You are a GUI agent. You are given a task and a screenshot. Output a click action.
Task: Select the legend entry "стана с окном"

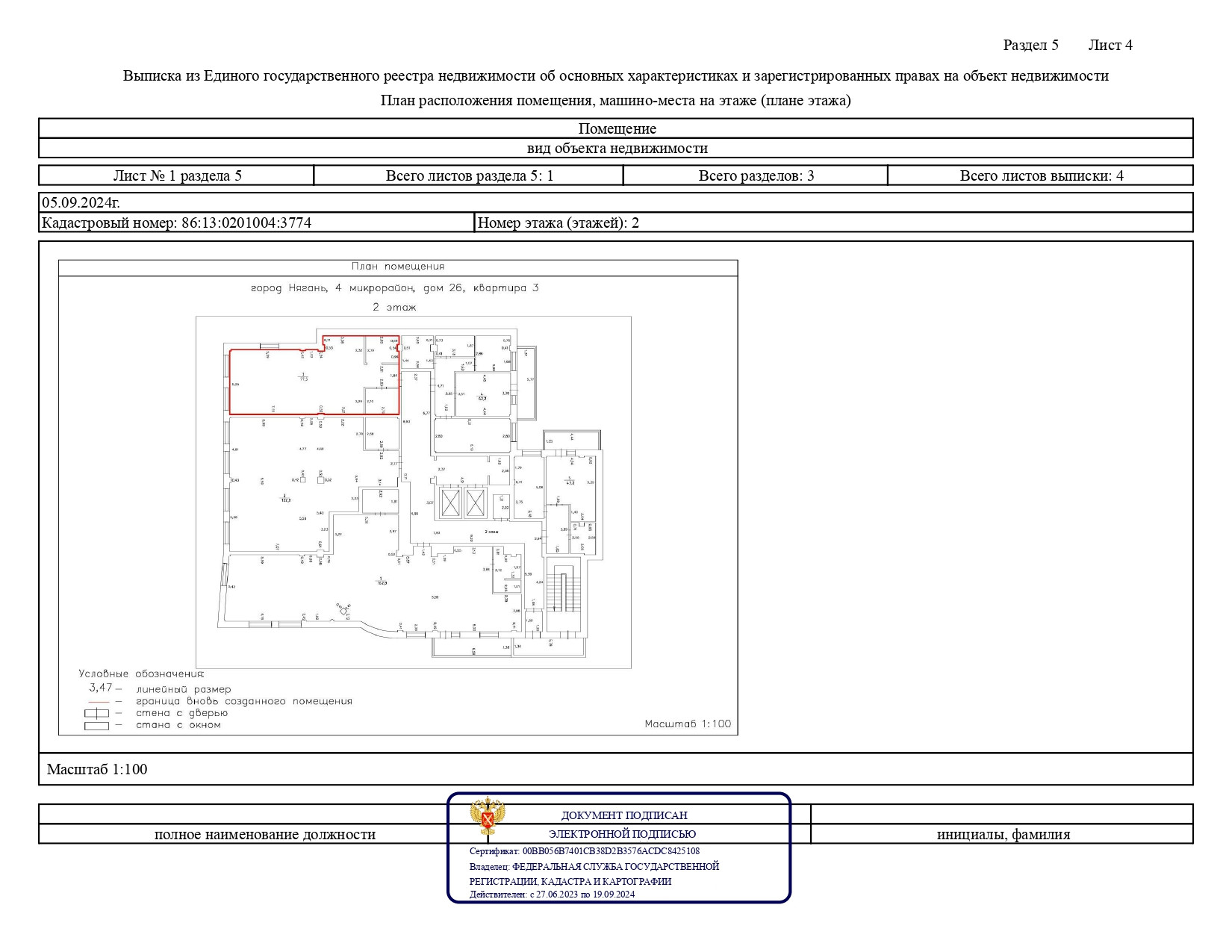coord(178,725)
